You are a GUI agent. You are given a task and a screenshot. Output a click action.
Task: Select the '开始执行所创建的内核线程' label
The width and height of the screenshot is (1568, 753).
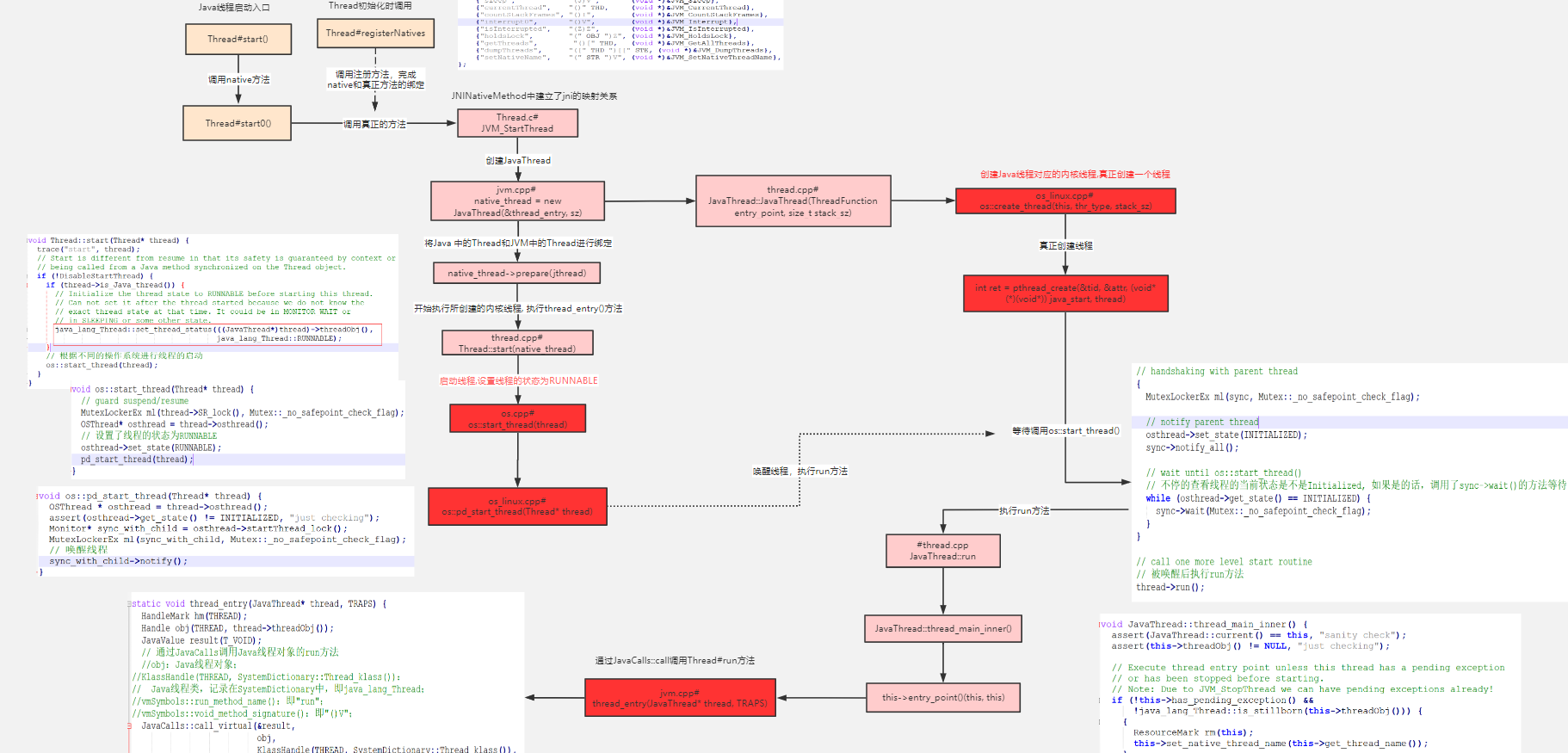[x=518, y=309]
